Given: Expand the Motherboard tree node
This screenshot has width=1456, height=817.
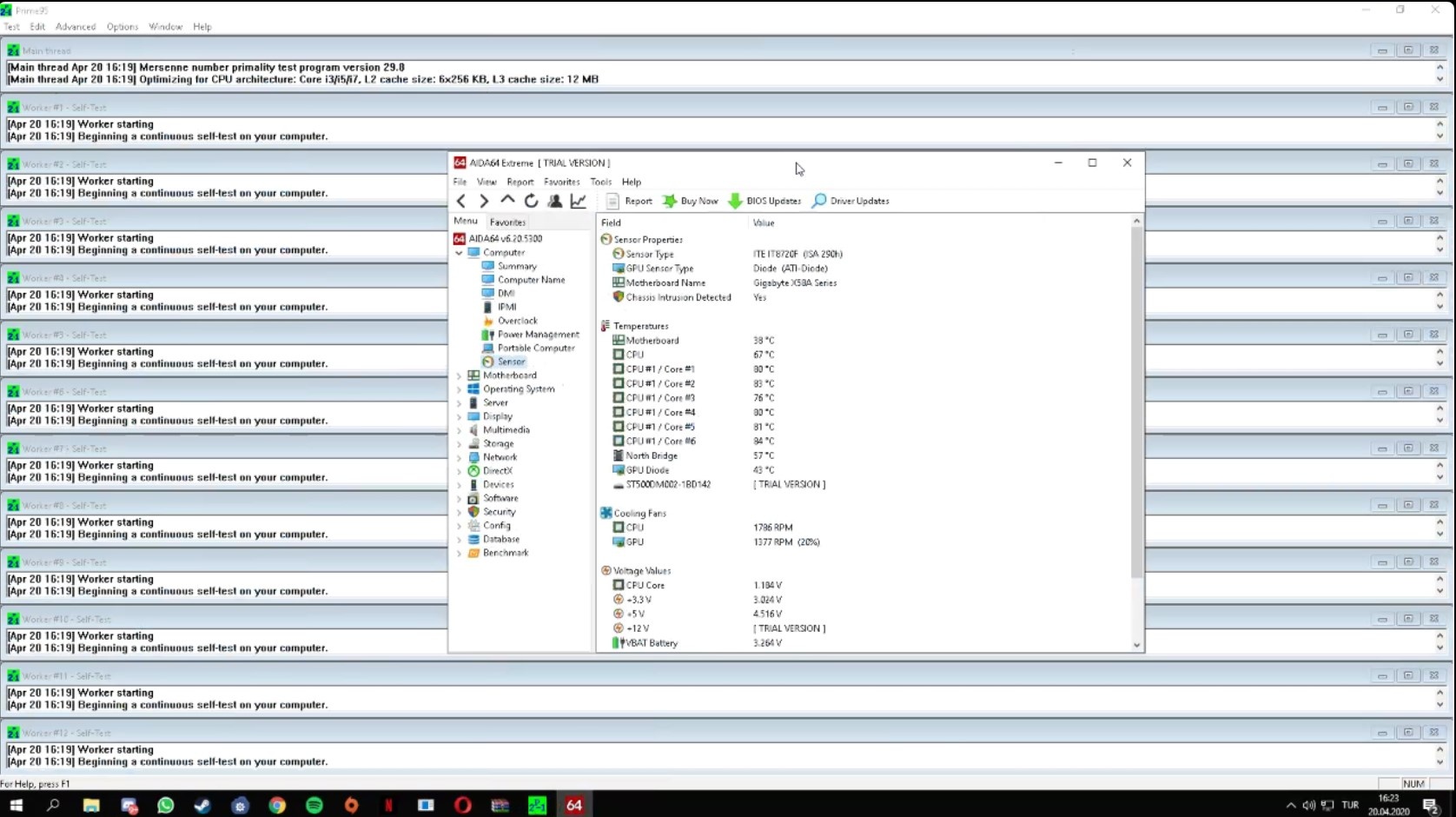Looking at the screenshot, I should [459, 375].
